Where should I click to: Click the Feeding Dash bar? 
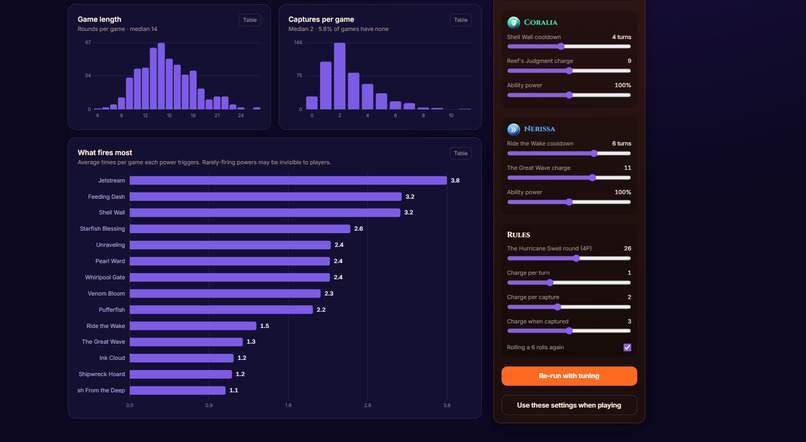(x=265, y=196)
